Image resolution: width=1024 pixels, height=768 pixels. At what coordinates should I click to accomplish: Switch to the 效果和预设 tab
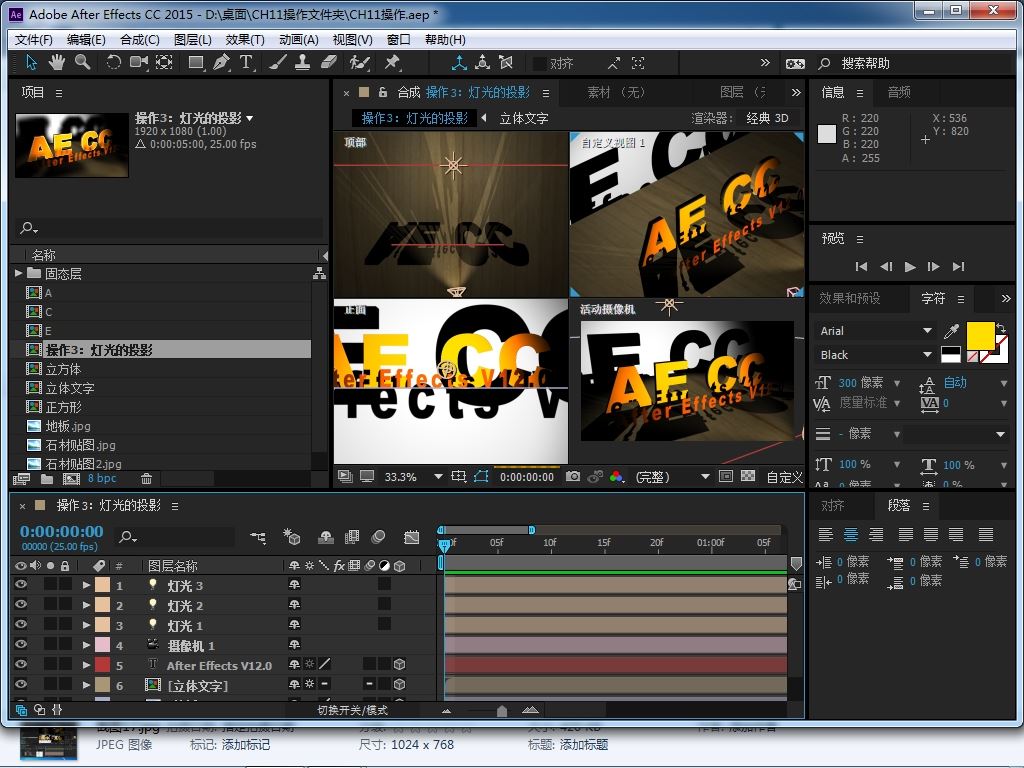point(850,298)
